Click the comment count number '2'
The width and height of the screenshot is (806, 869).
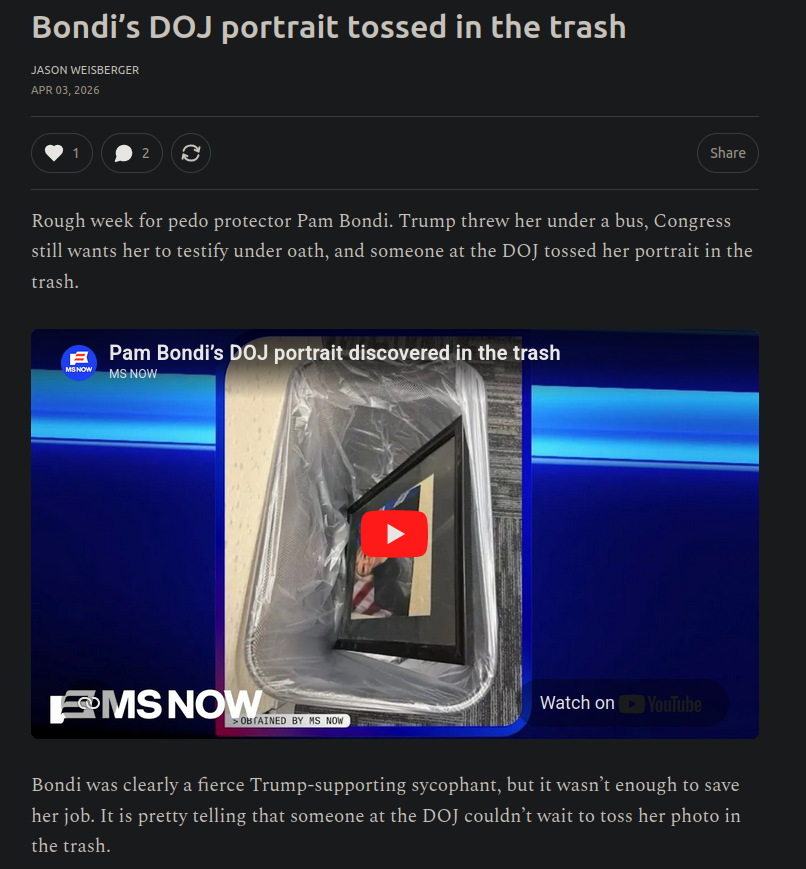tap(146, 154)
